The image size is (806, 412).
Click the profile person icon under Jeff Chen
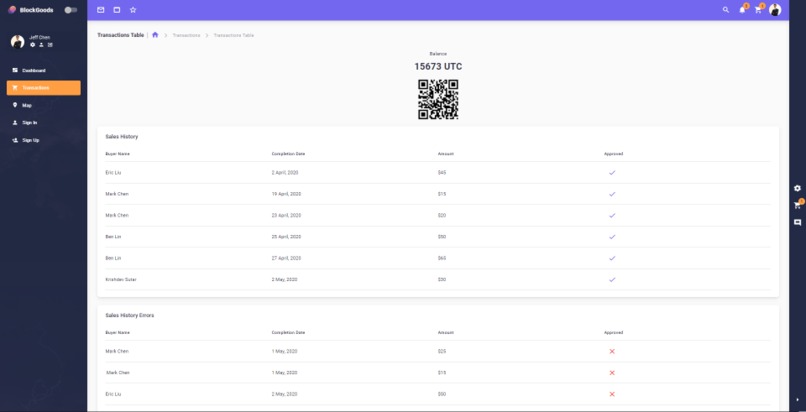click(x=41, y=45)
